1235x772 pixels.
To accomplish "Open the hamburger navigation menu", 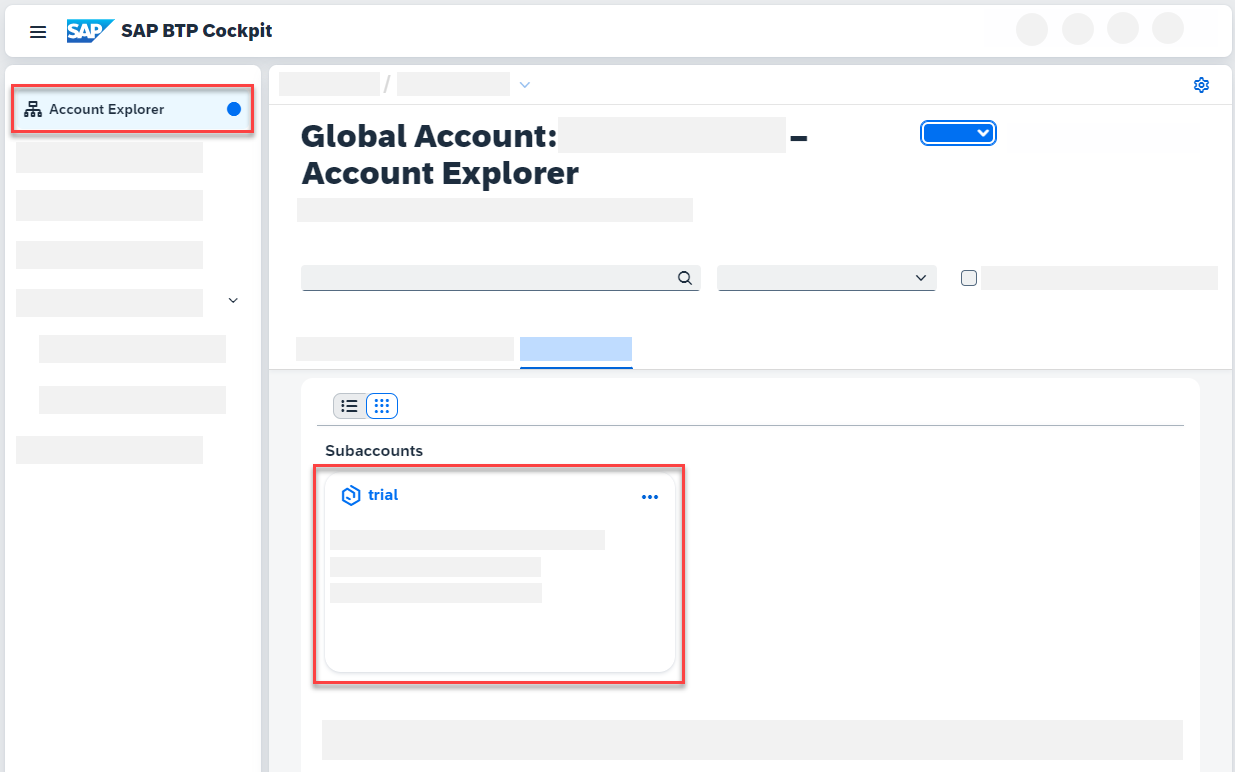I will pos(38,32).
